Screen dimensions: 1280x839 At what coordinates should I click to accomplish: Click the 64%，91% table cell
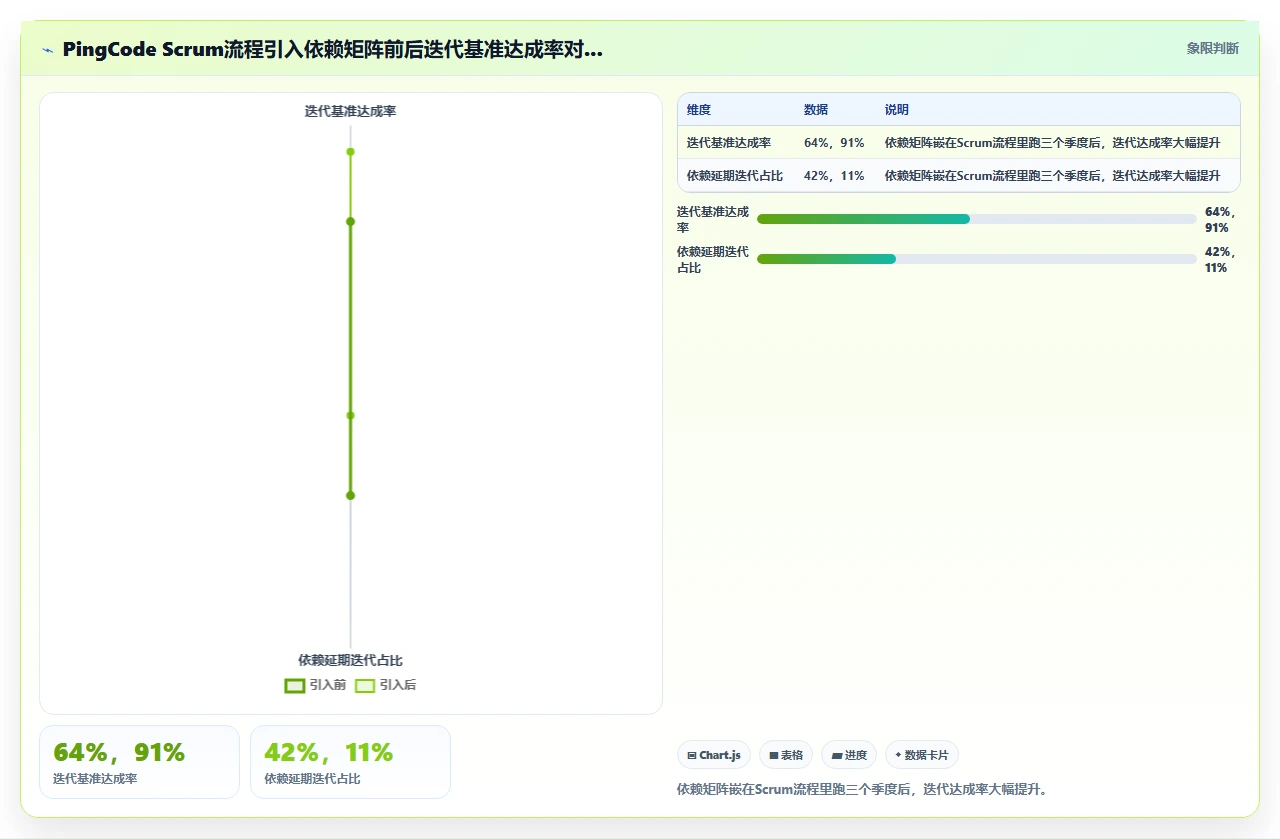(x=834, y=143)
